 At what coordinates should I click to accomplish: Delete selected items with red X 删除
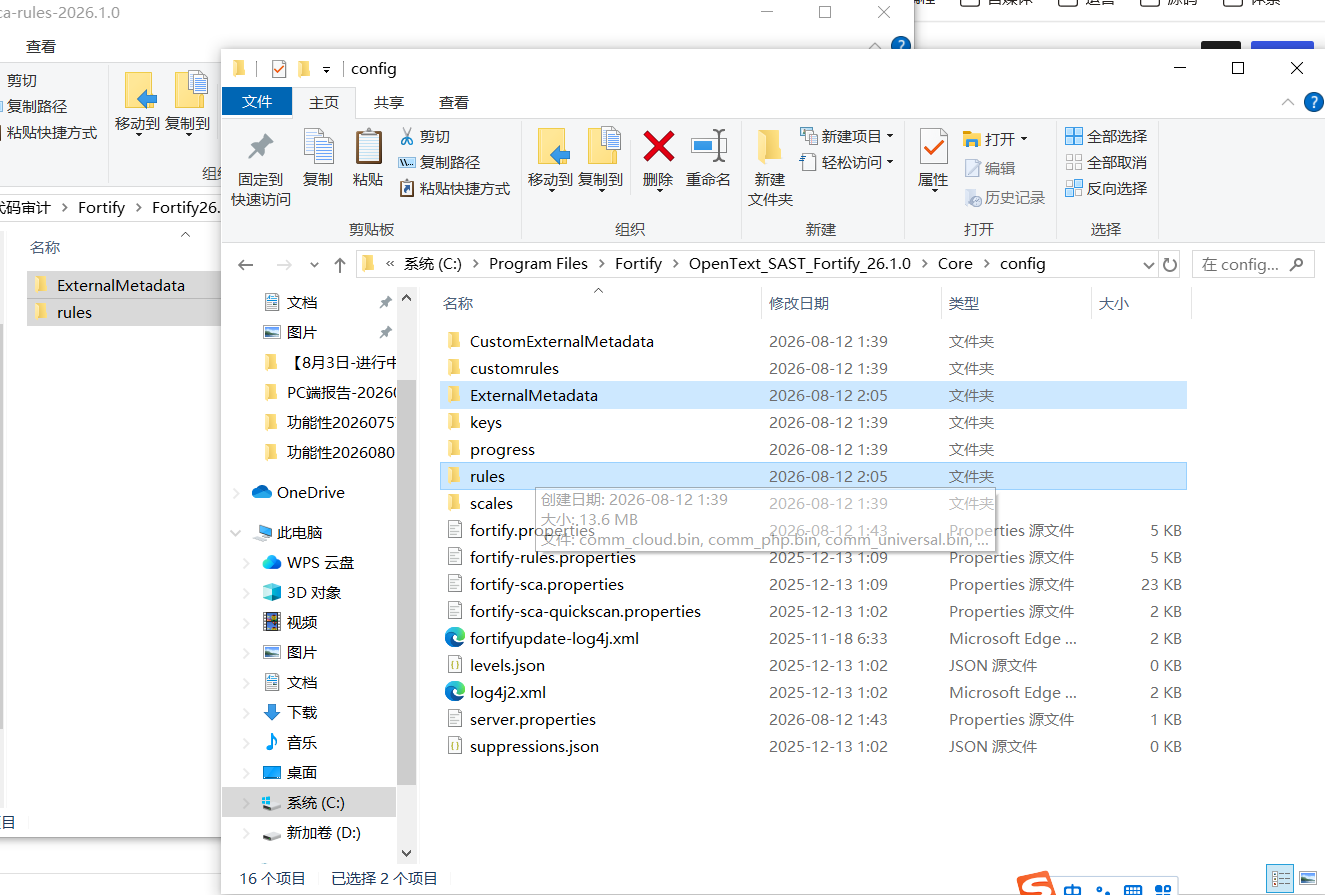(x=658, y=147)
